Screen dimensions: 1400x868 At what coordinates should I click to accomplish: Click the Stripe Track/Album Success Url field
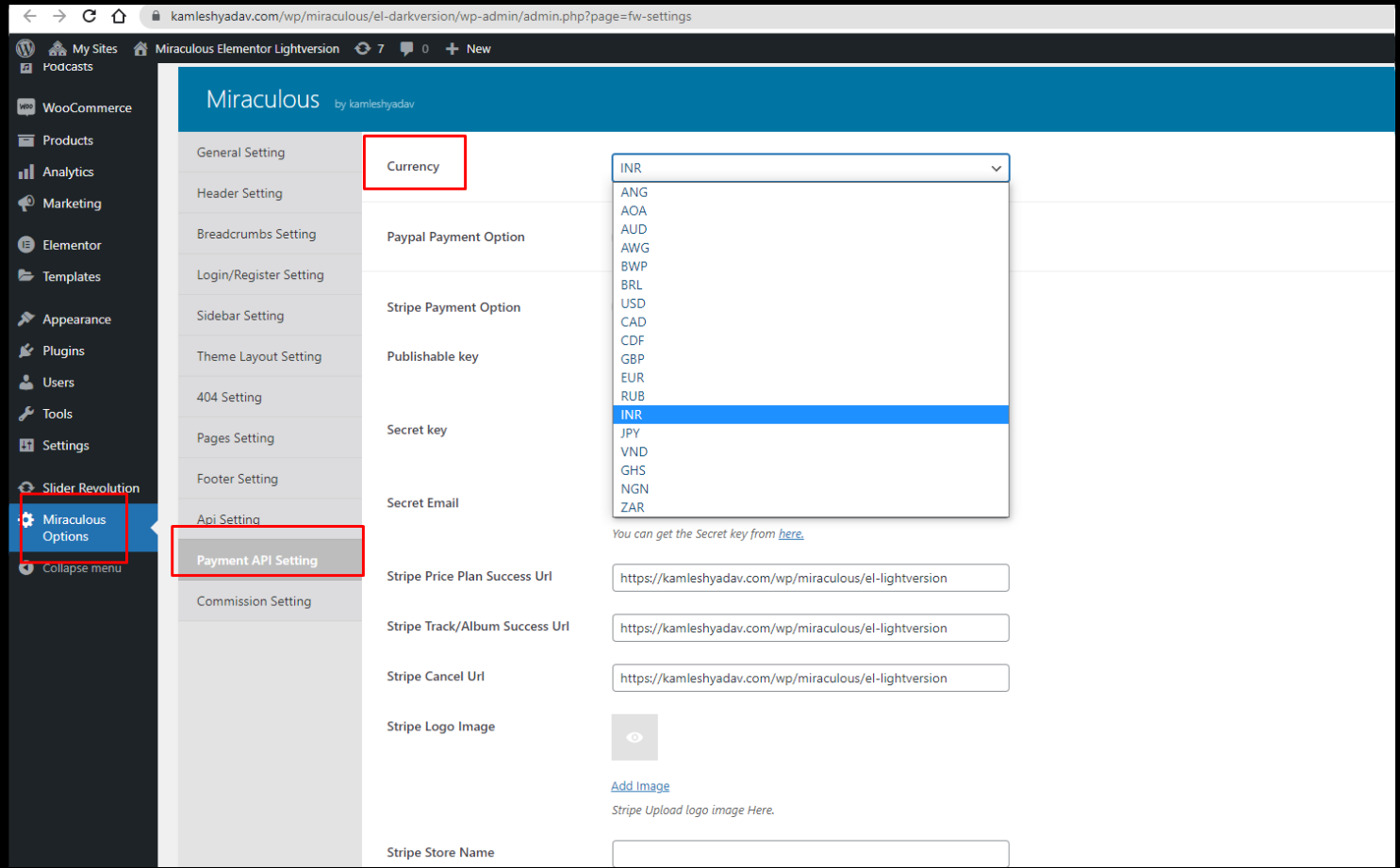click(811, 628)
